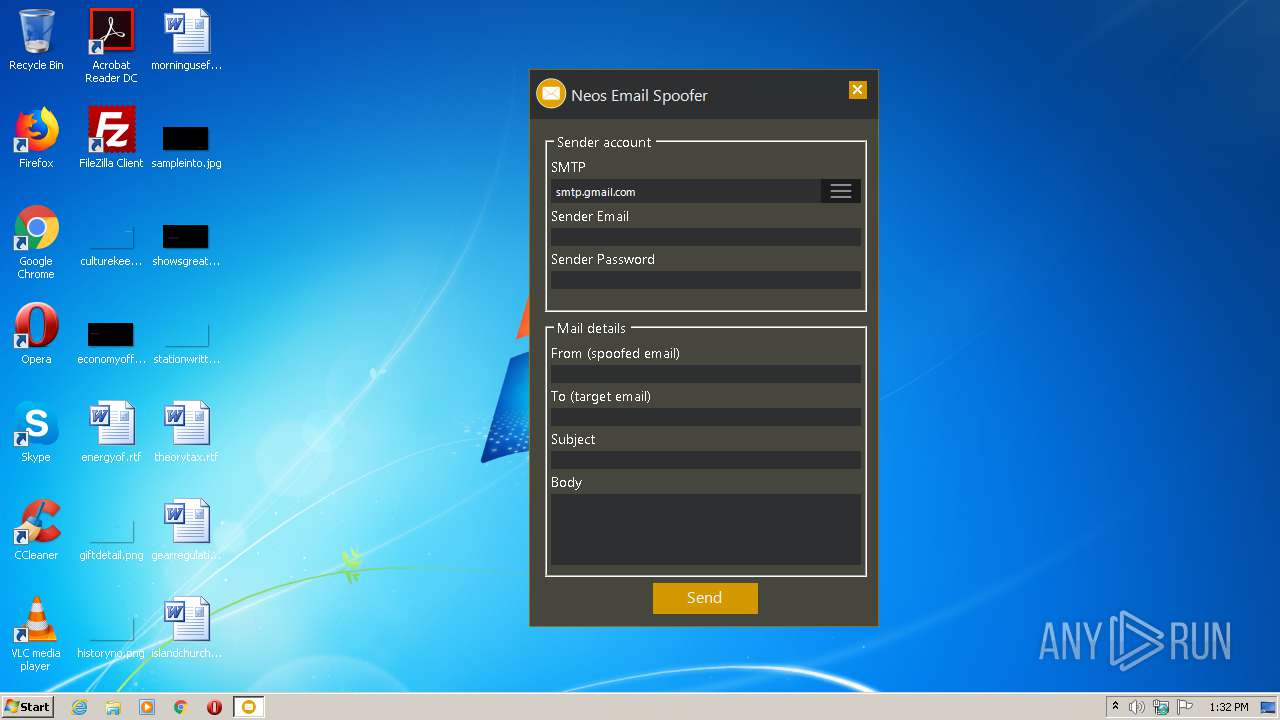
Task: Select the economyoff file icon
Action: click(111, 341)
